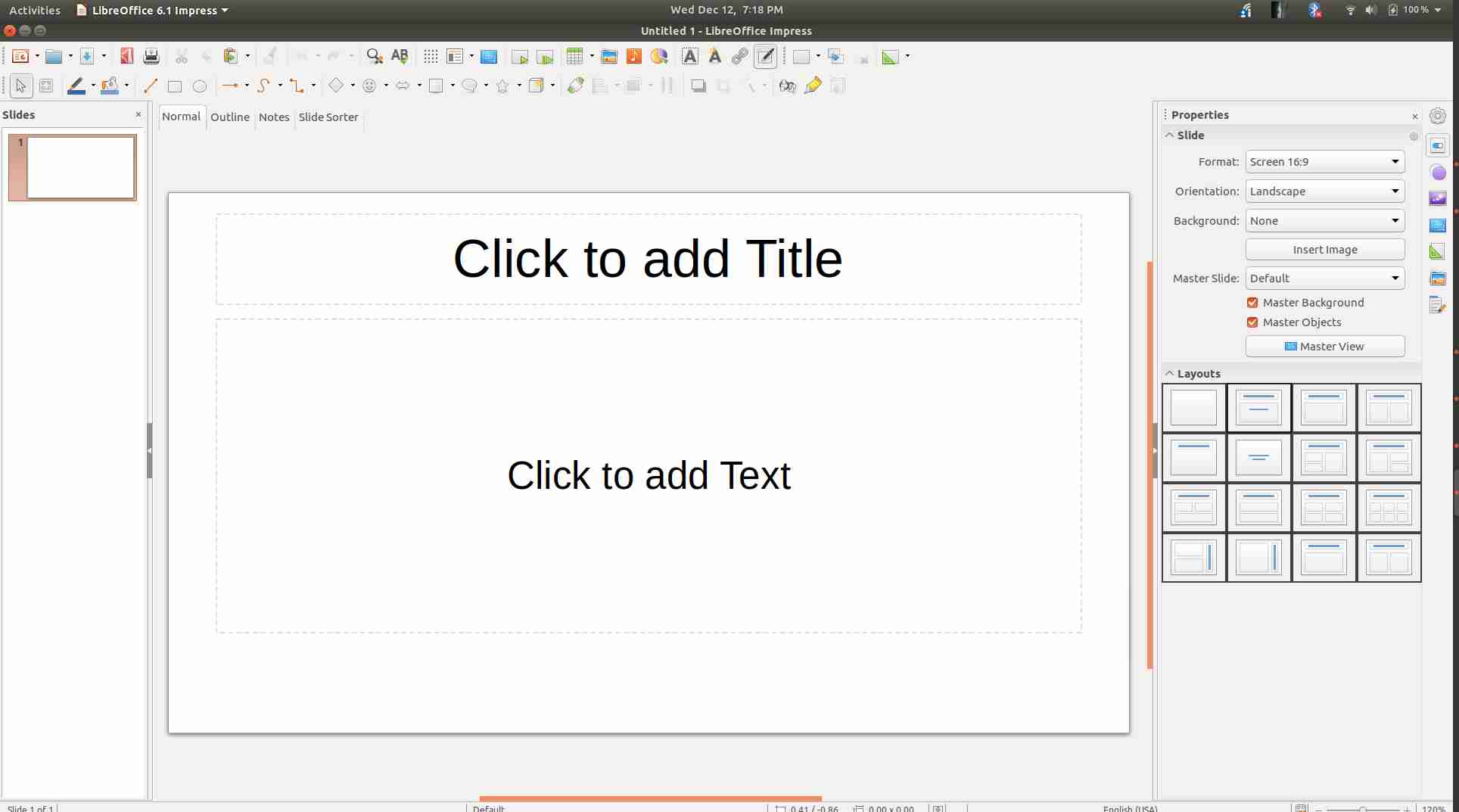Viewport: 1459px width, 812px height.
Task: Select the Rectangle drawing tool
Action: 175,86
